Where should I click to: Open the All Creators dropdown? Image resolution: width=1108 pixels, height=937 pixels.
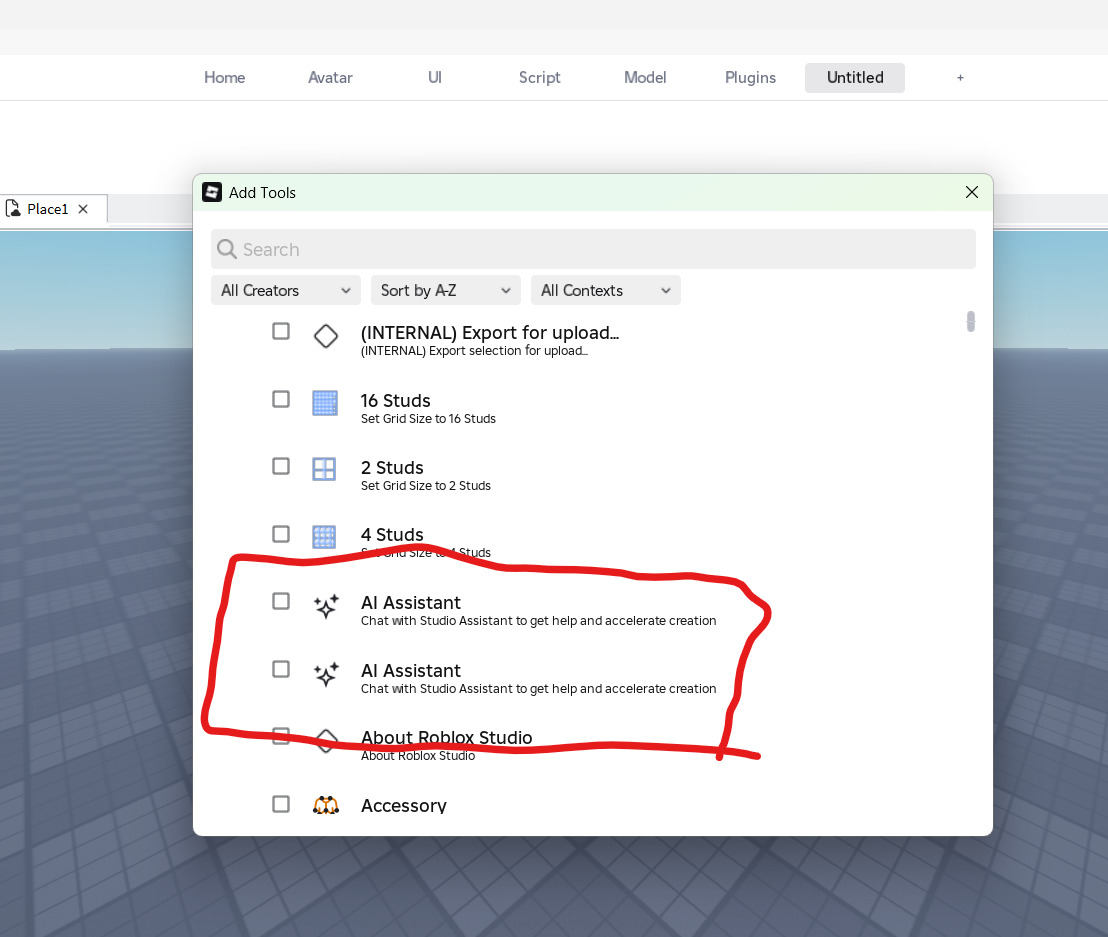coord(285,290)
